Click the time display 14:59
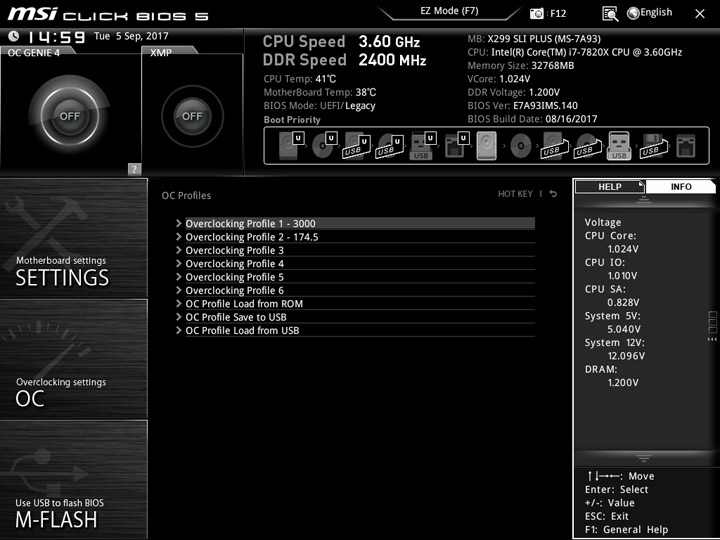Screen dimensions: 720x540 [x=56, y=37]
